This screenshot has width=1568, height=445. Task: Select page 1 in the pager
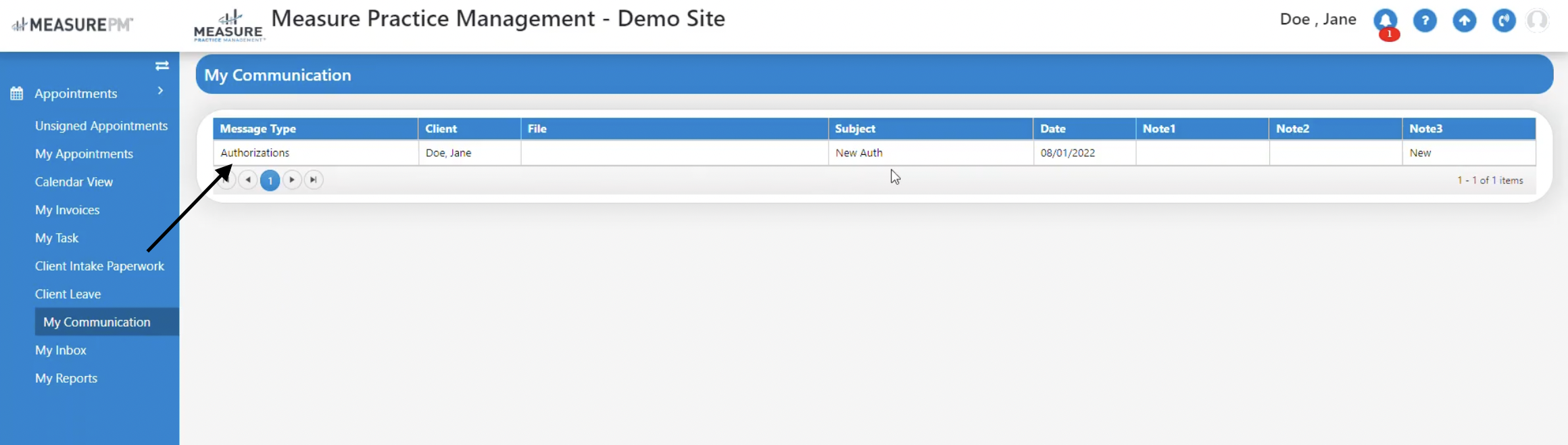[x=270, y=181]
